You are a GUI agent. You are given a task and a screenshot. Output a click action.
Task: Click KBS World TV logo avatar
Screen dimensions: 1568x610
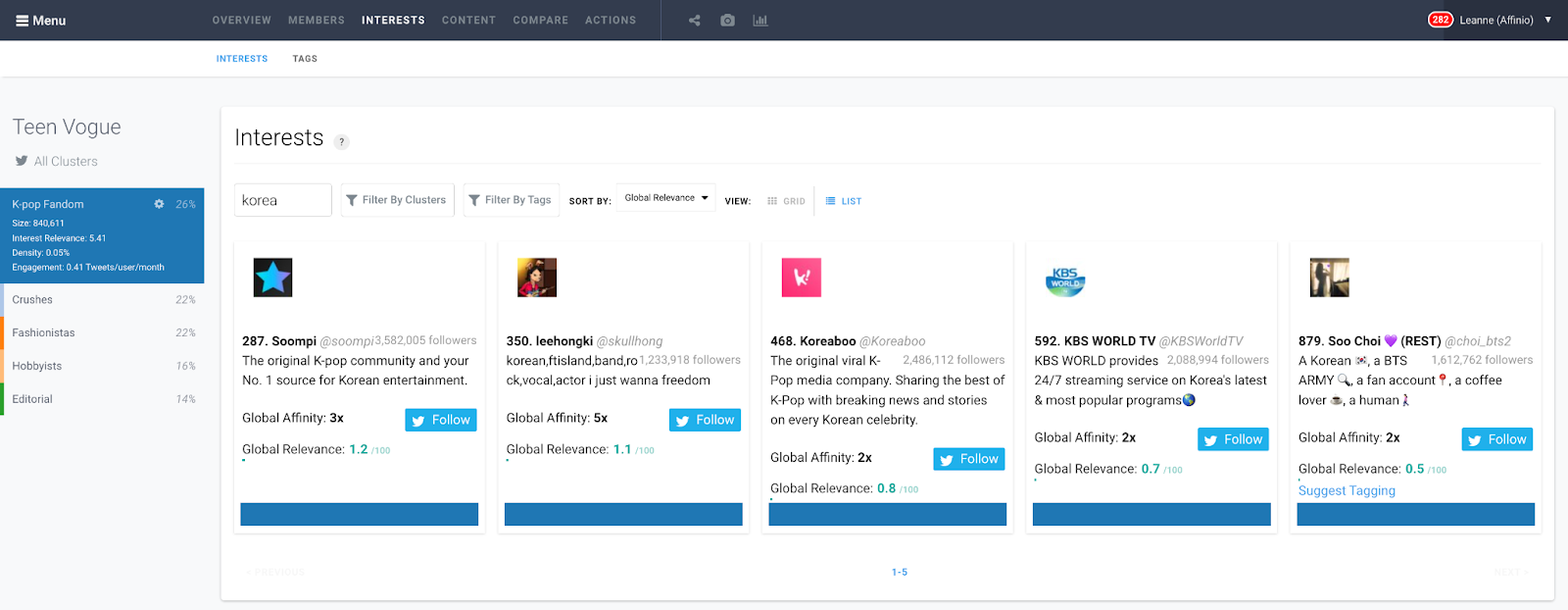(x=1065, y=280)
